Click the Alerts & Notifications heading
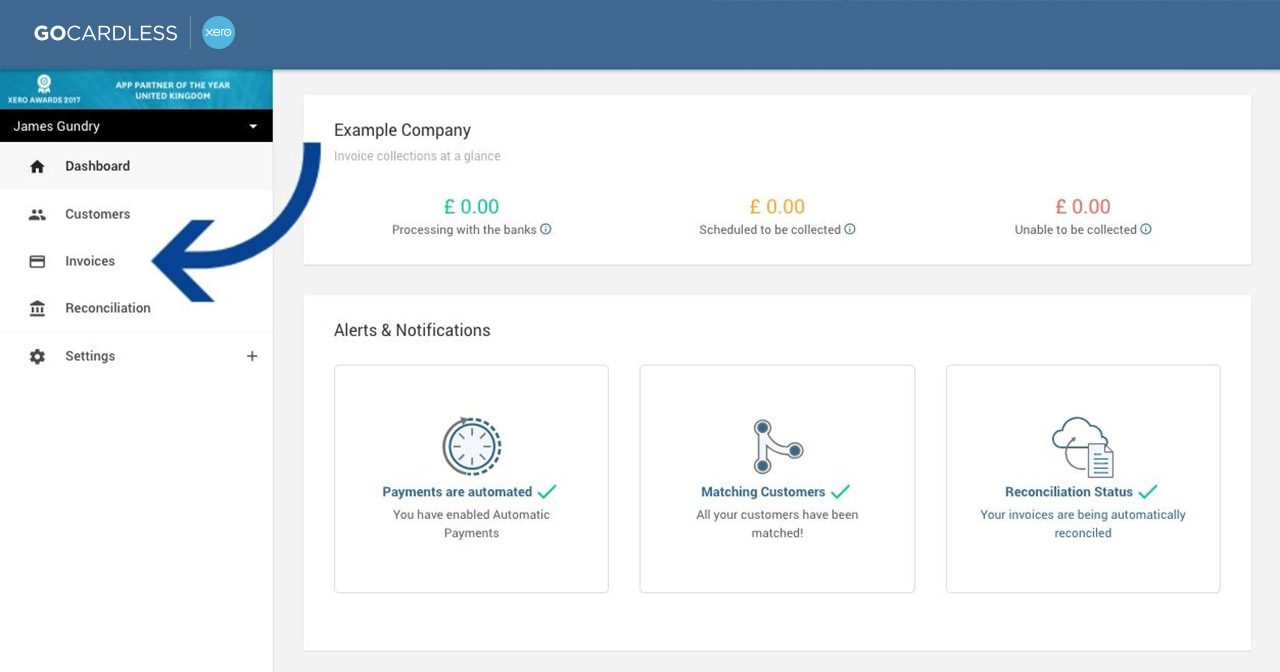The image size is (1280, 672). point(412,330)
